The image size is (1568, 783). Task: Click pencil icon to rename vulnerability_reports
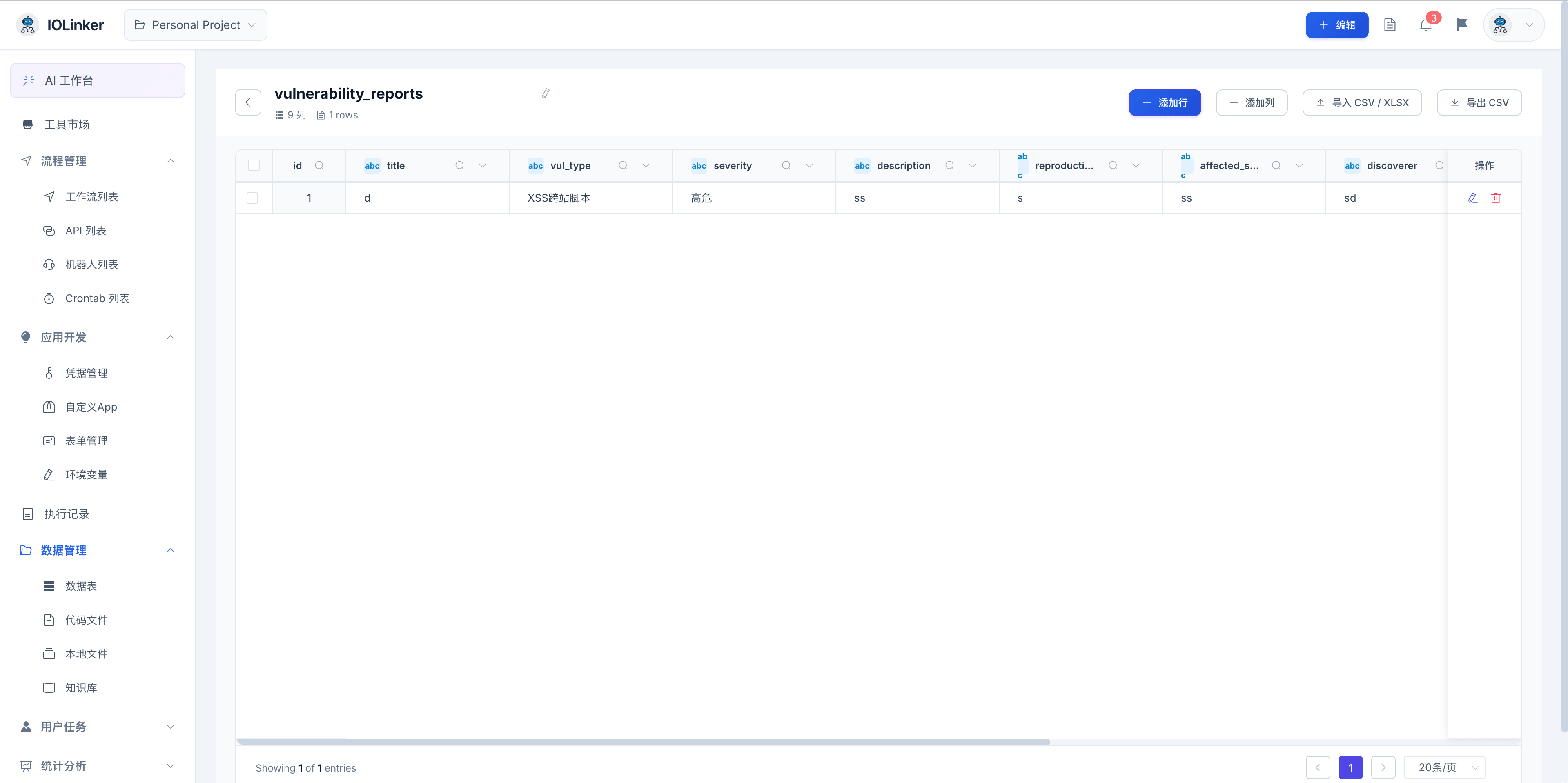pyautogui.click(x=546, y=94)
